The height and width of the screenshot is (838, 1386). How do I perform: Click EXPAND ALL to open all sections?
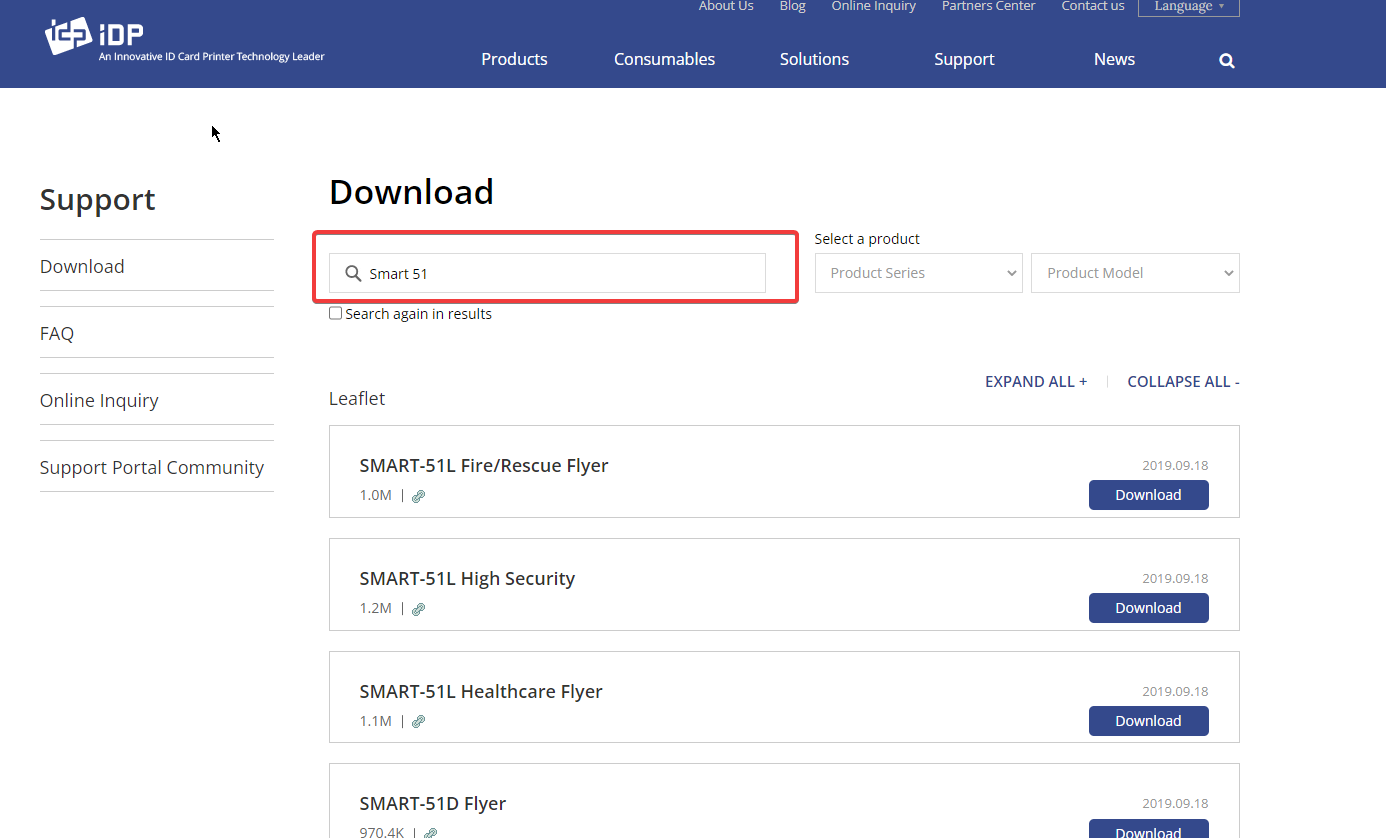tap(1036, 381)
